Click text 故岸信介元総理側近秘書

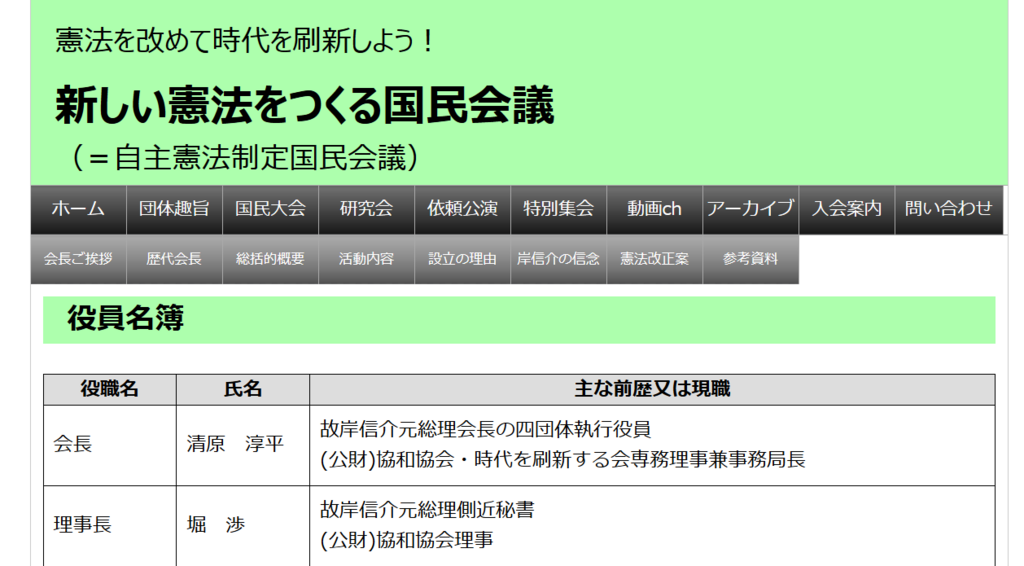(427, 510)
